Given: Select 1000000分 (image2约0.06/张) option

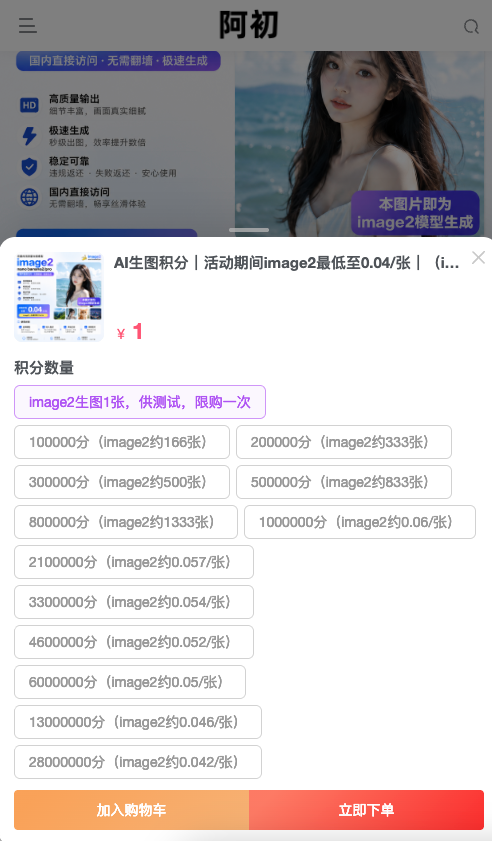Looking at the screenshot, I should (360, 522).
